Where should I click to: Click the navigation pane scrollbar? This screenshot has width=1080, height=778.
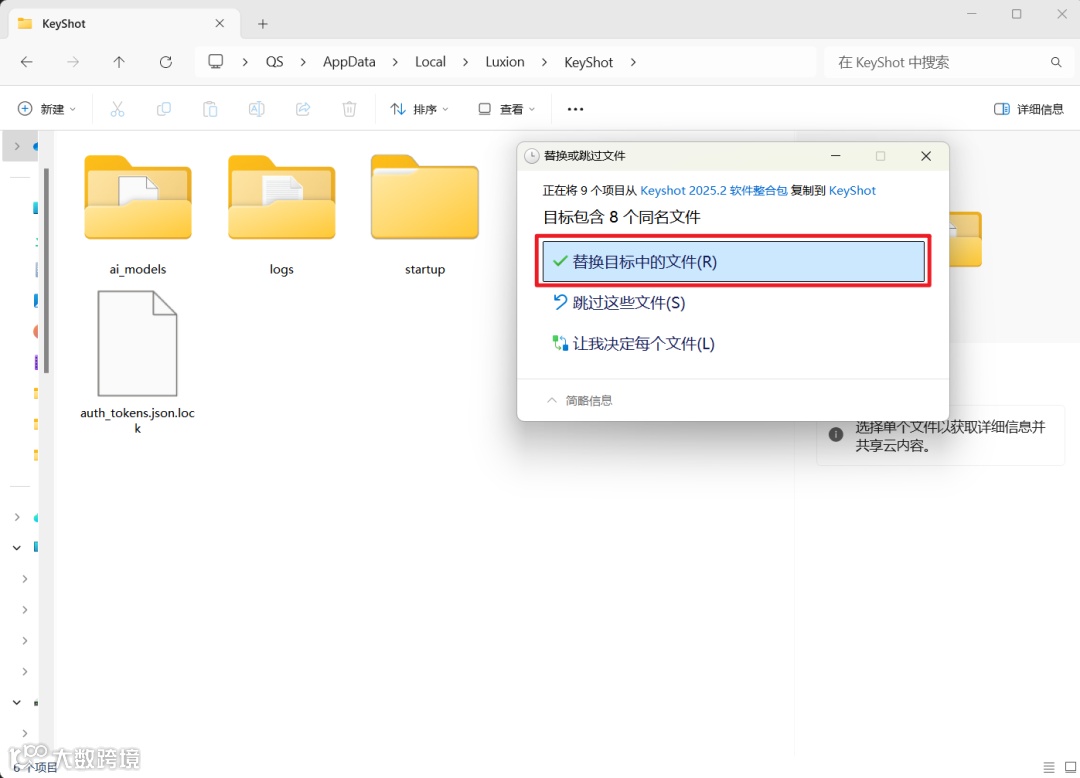[x=46, y=271]
